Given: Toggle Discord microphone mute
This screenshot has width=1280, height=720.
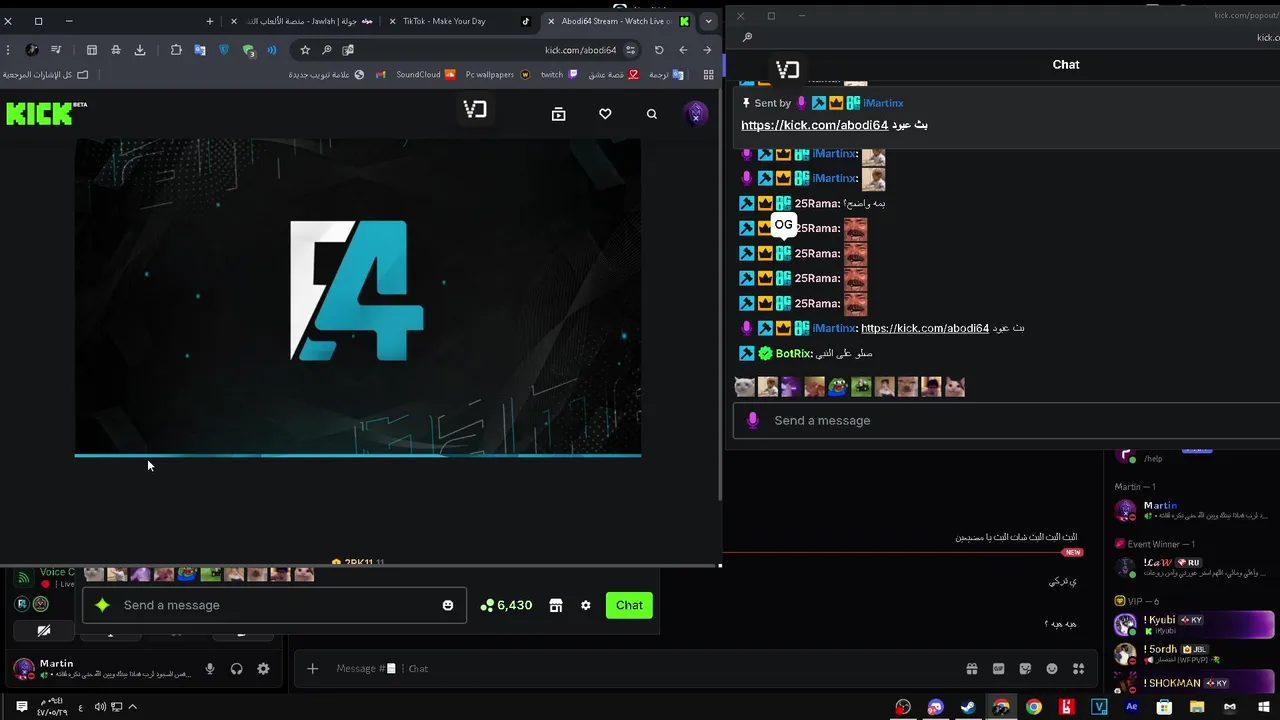Looking at the screenshot, I should click(x=210, y=669).
